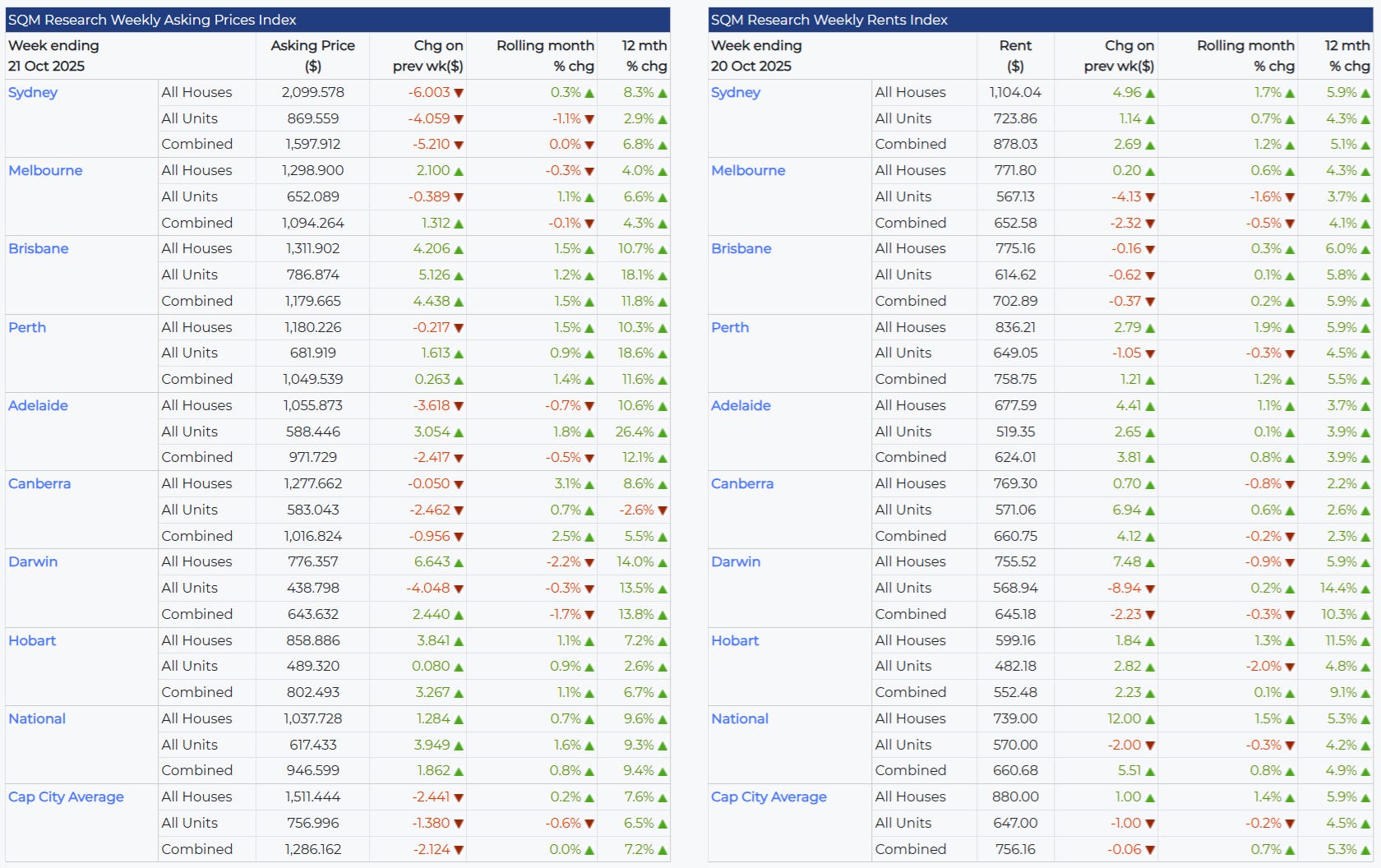Open the Hobart link in Weekly Rents table
This screenshot has height=868, width=1381.
coord(735,640)
